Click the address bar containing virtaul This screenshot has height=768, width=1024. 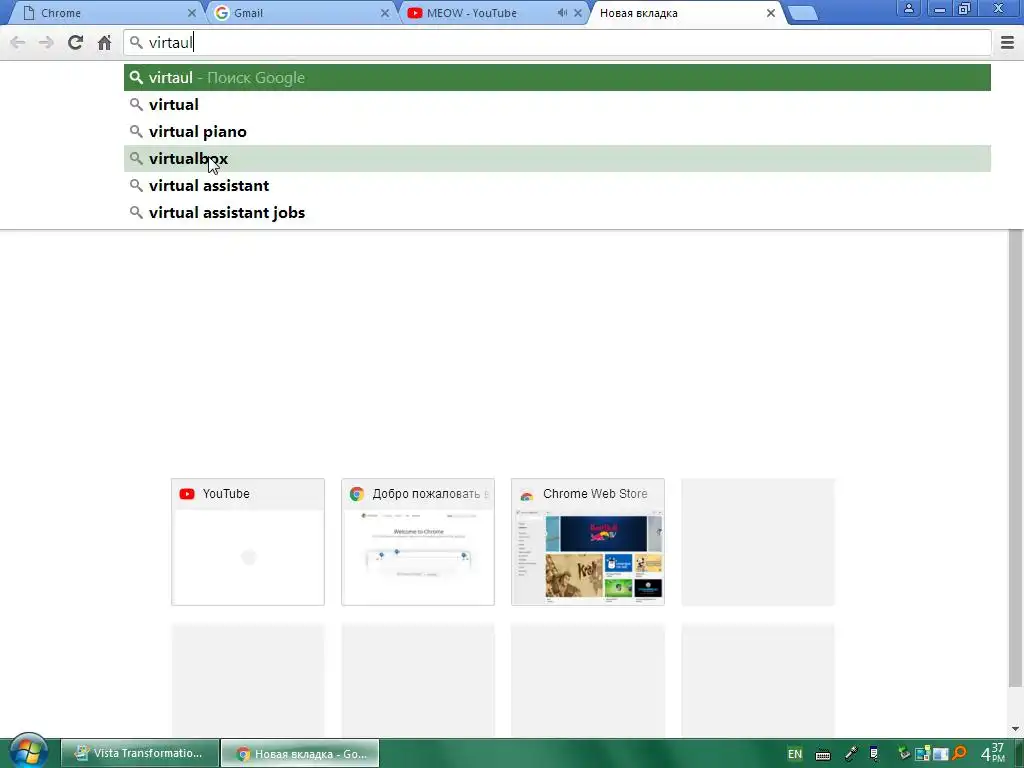(x=557, y=42)
